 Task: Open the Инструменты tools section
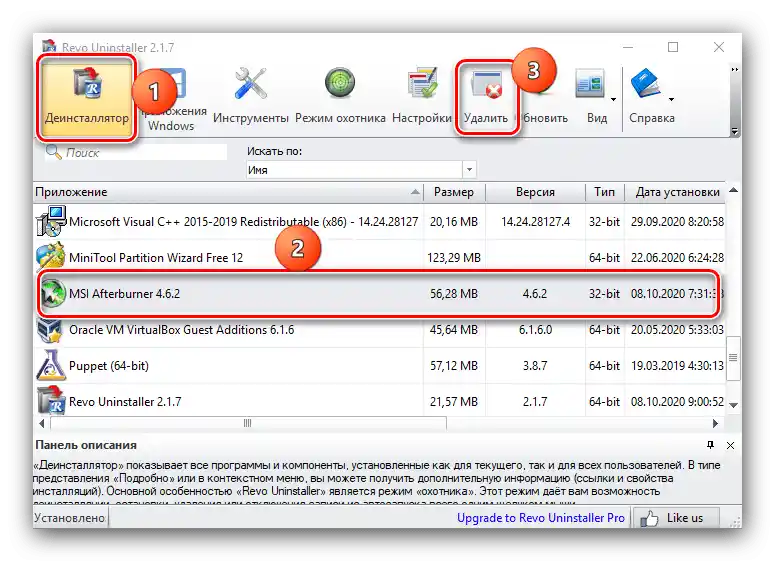pos(251,96)
